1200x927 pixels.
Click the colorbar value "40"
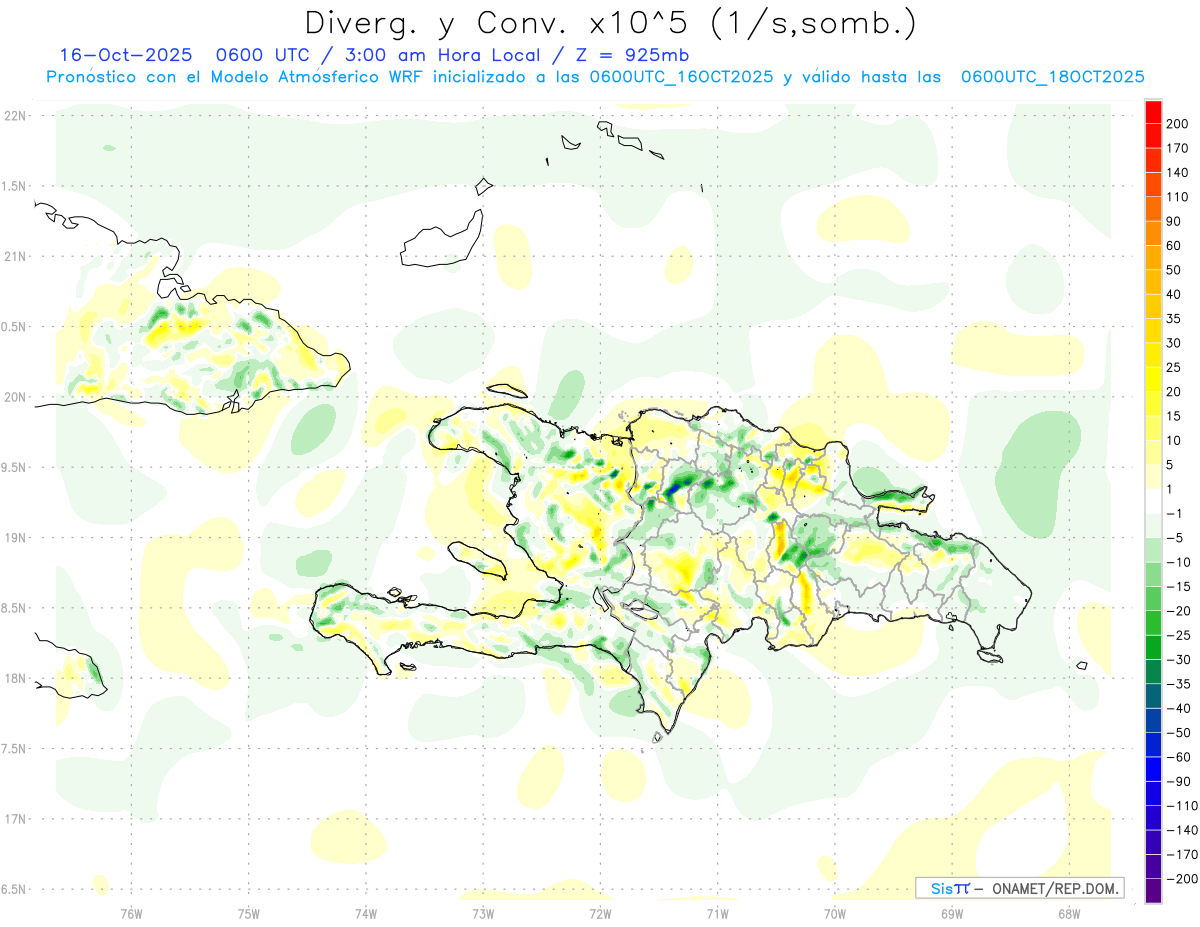(x=1174, y=294)
